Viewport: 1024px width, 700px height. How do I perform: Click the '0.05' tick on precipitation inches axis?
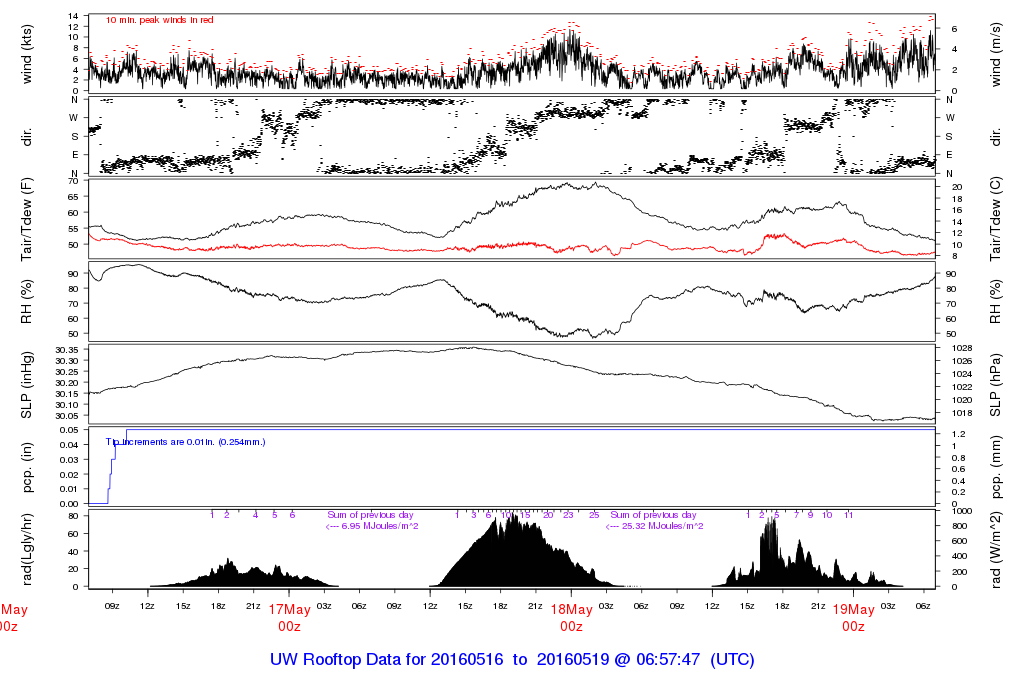[70, 430]
